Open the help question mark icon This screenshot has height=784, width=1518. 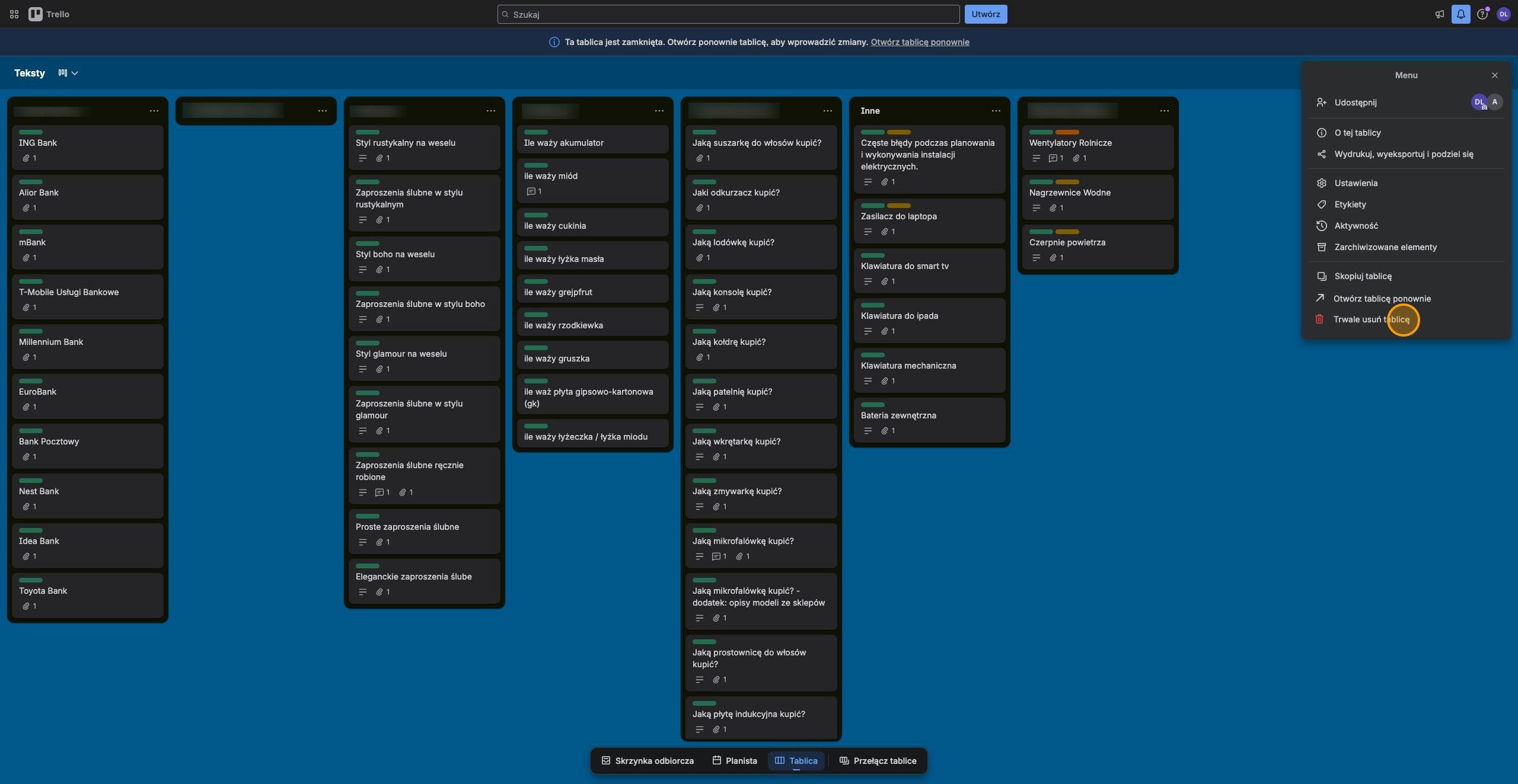(1482, 14)
